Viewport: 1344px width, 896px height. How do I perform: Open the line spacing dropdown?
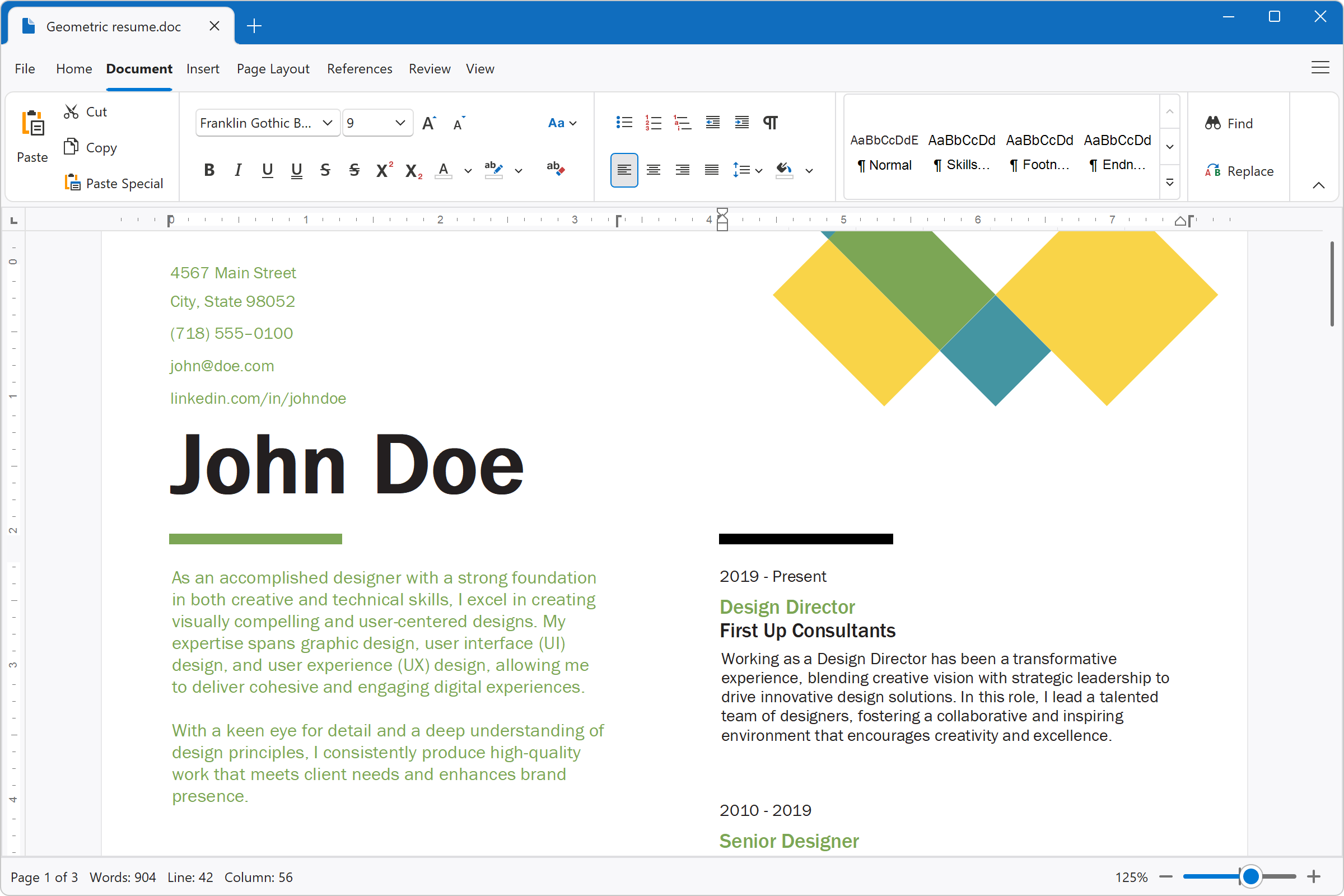pyautogui.click(x=747, y=170)
